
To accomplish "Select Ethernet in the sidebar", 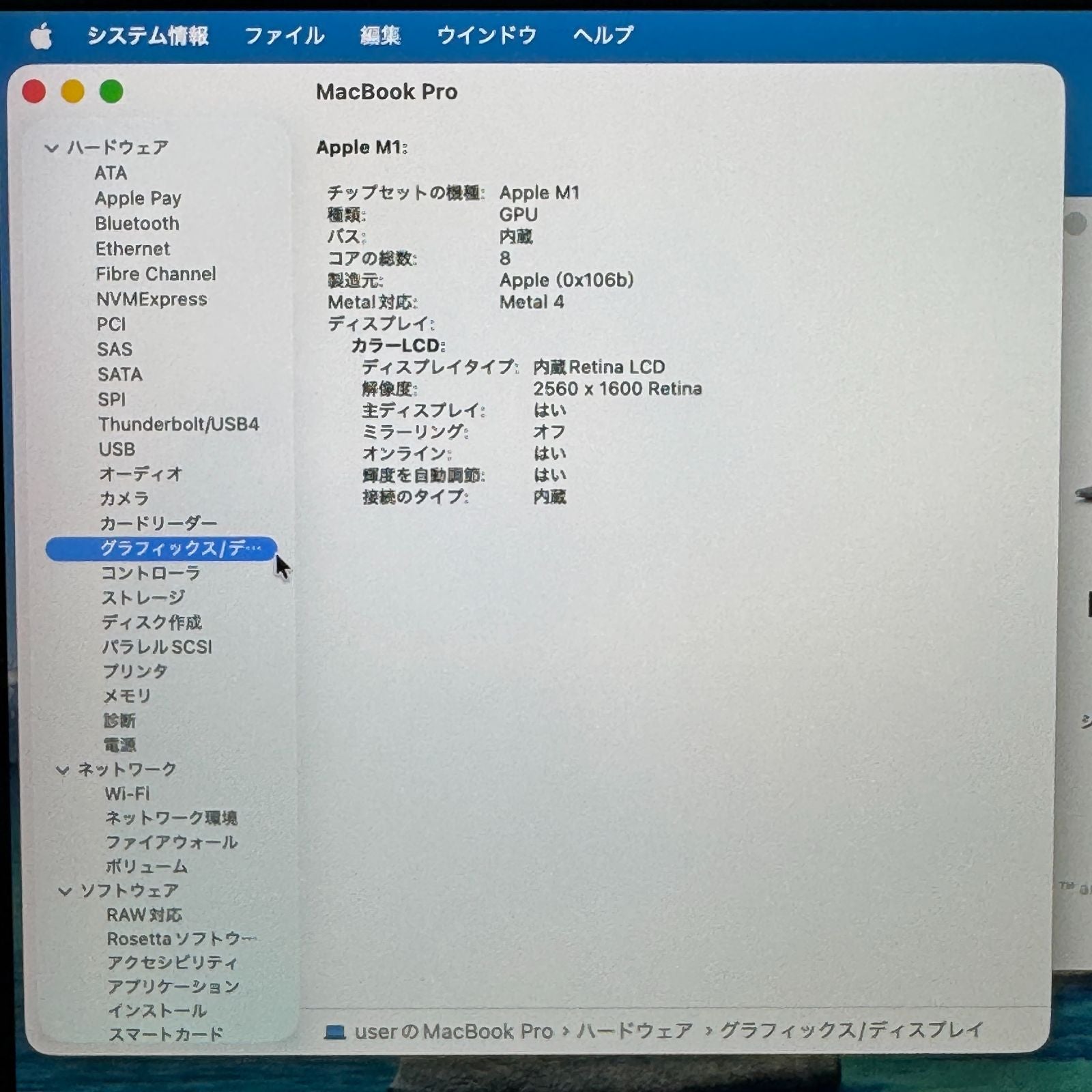I will (x=132, y=249).
